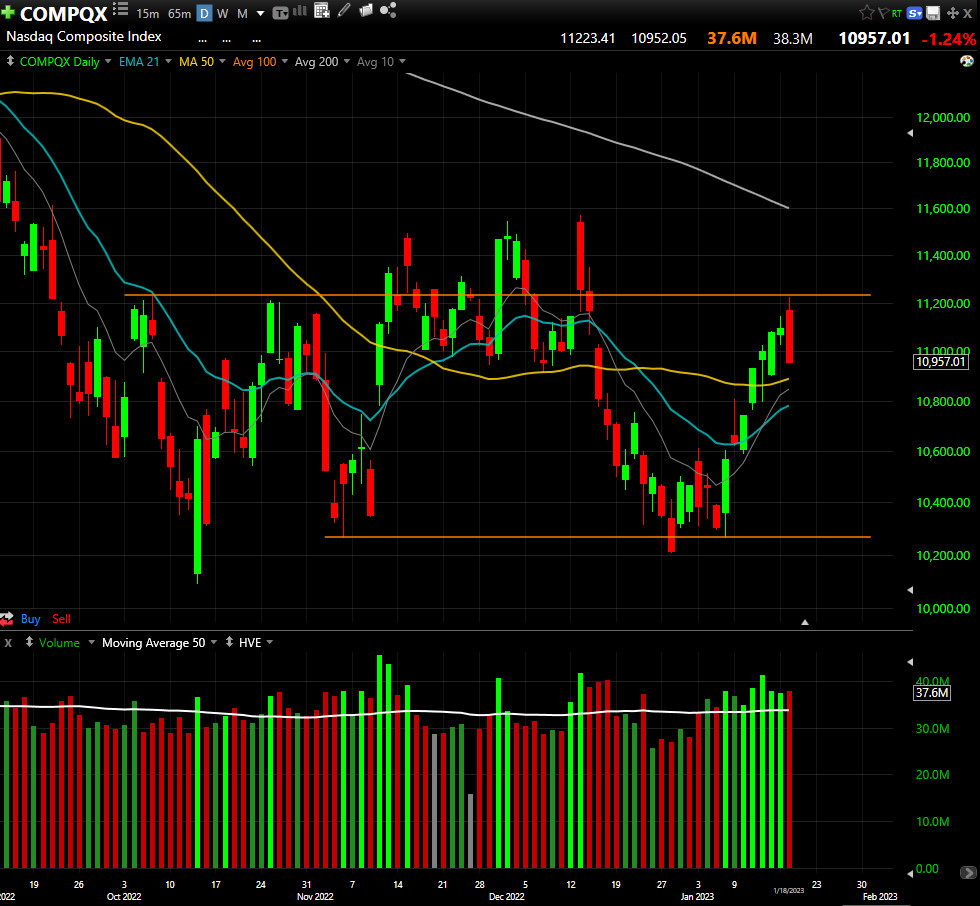Viewport: 980px width, 906px height.
Task: Click the Avg 200 indicator label
Action: [x=316, y=61]
